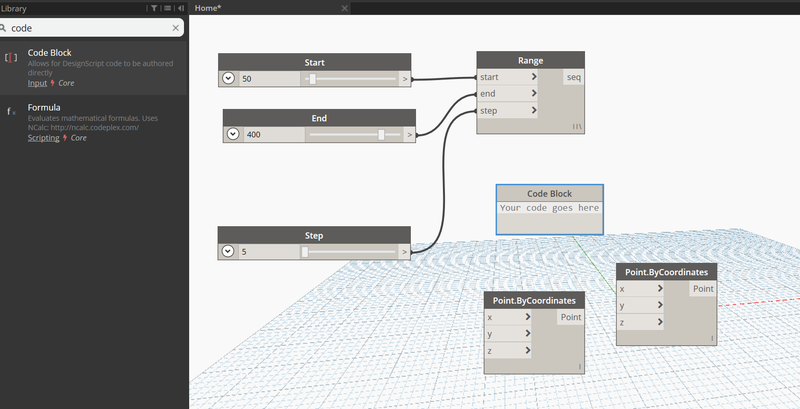Expand the Start slider settings chevron
Viewport: 800px width, 409px height.
pos(228,79)
